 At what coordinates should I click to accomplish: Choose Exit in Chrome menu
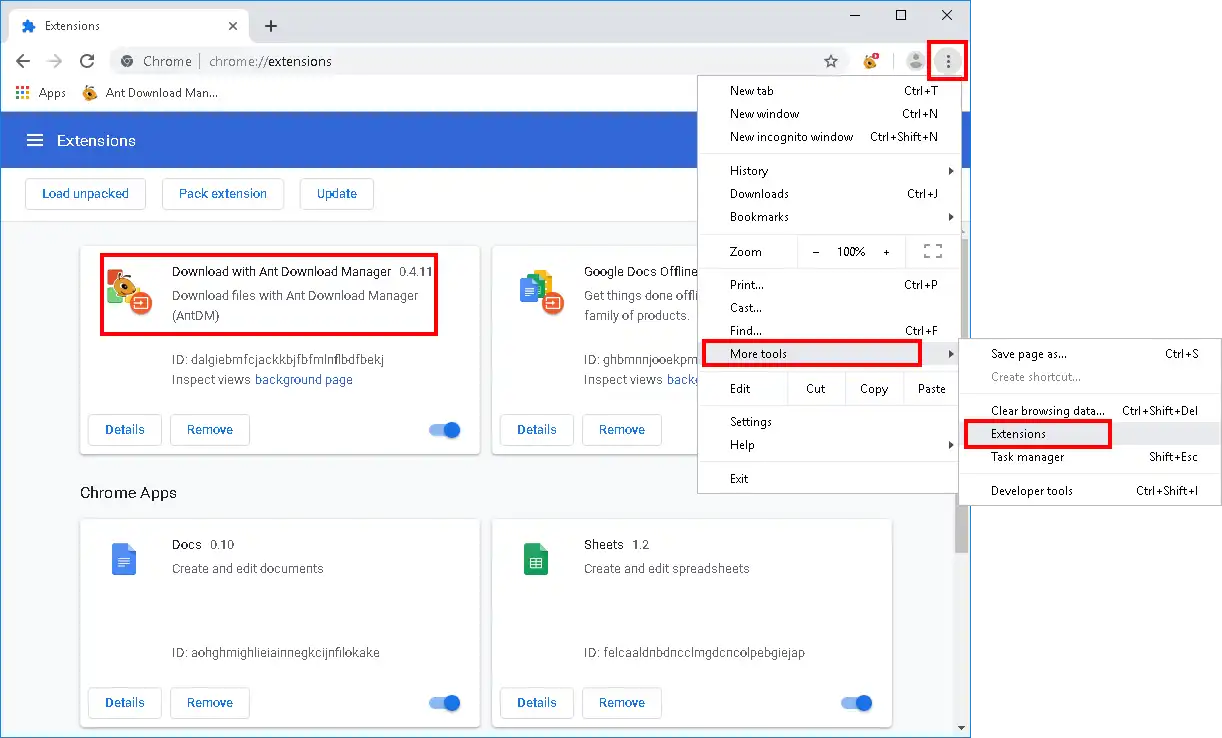click(829, 479)
